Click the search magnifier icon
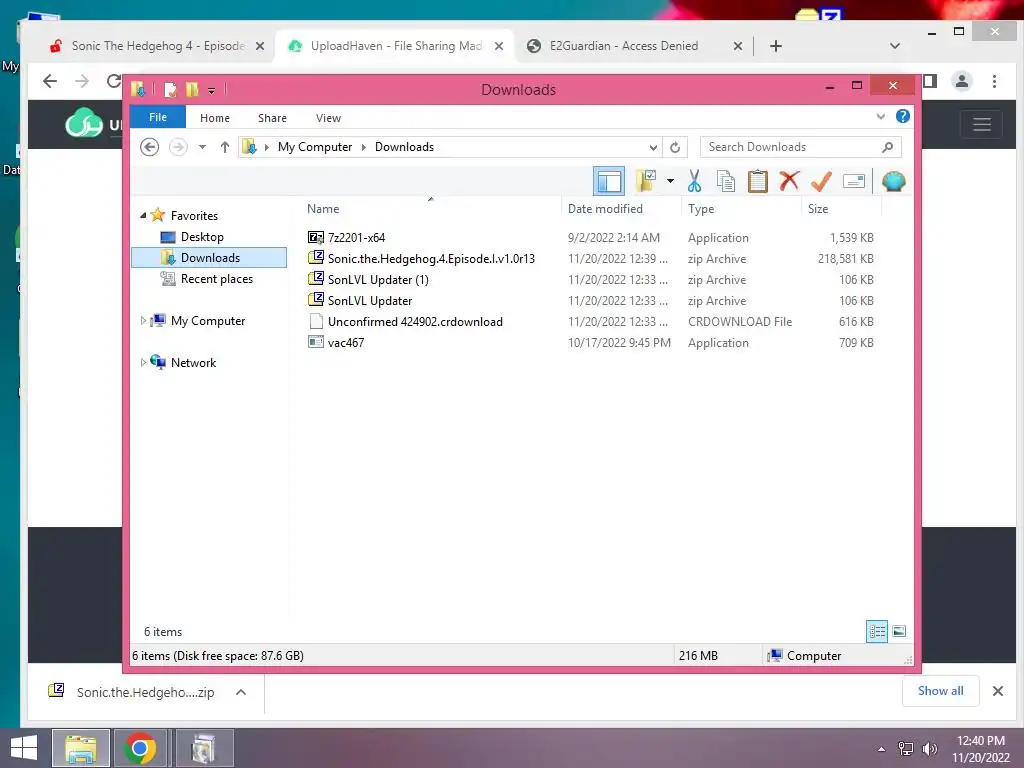Screen dimensions: 1024x768 [887, 147]
